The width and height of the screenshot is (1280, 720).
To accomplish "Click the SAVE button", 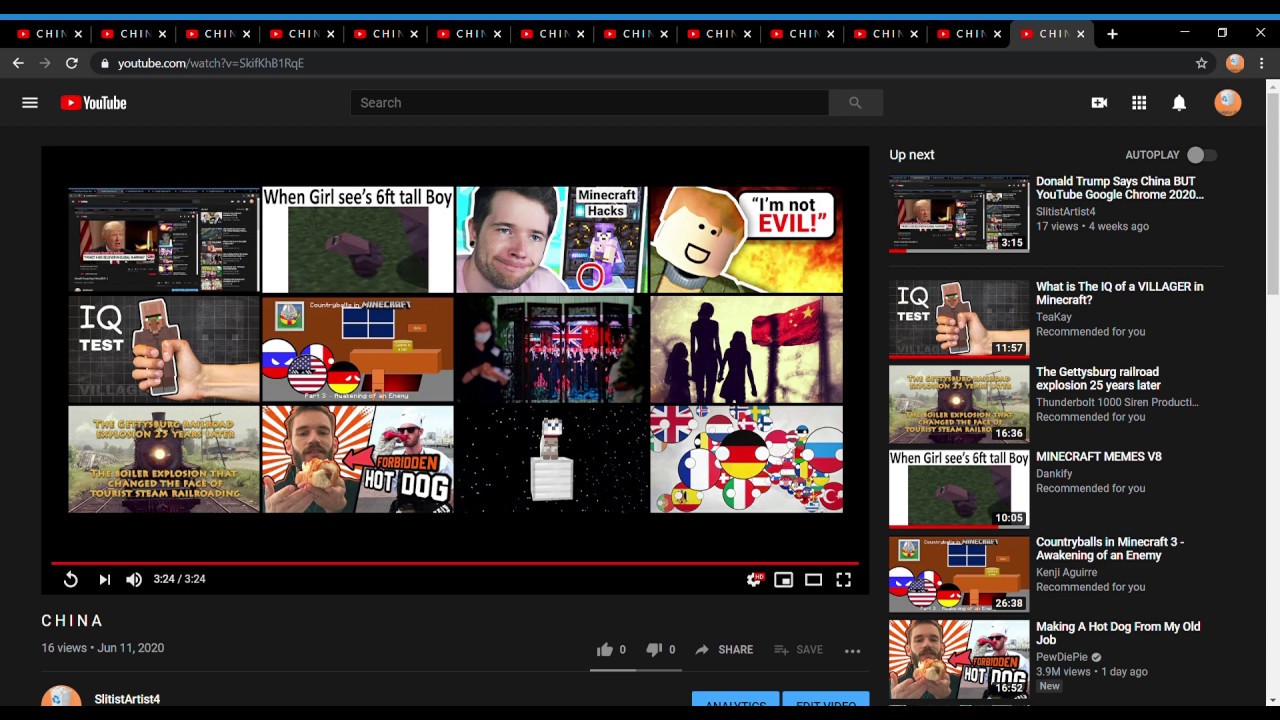I will 798,650.
